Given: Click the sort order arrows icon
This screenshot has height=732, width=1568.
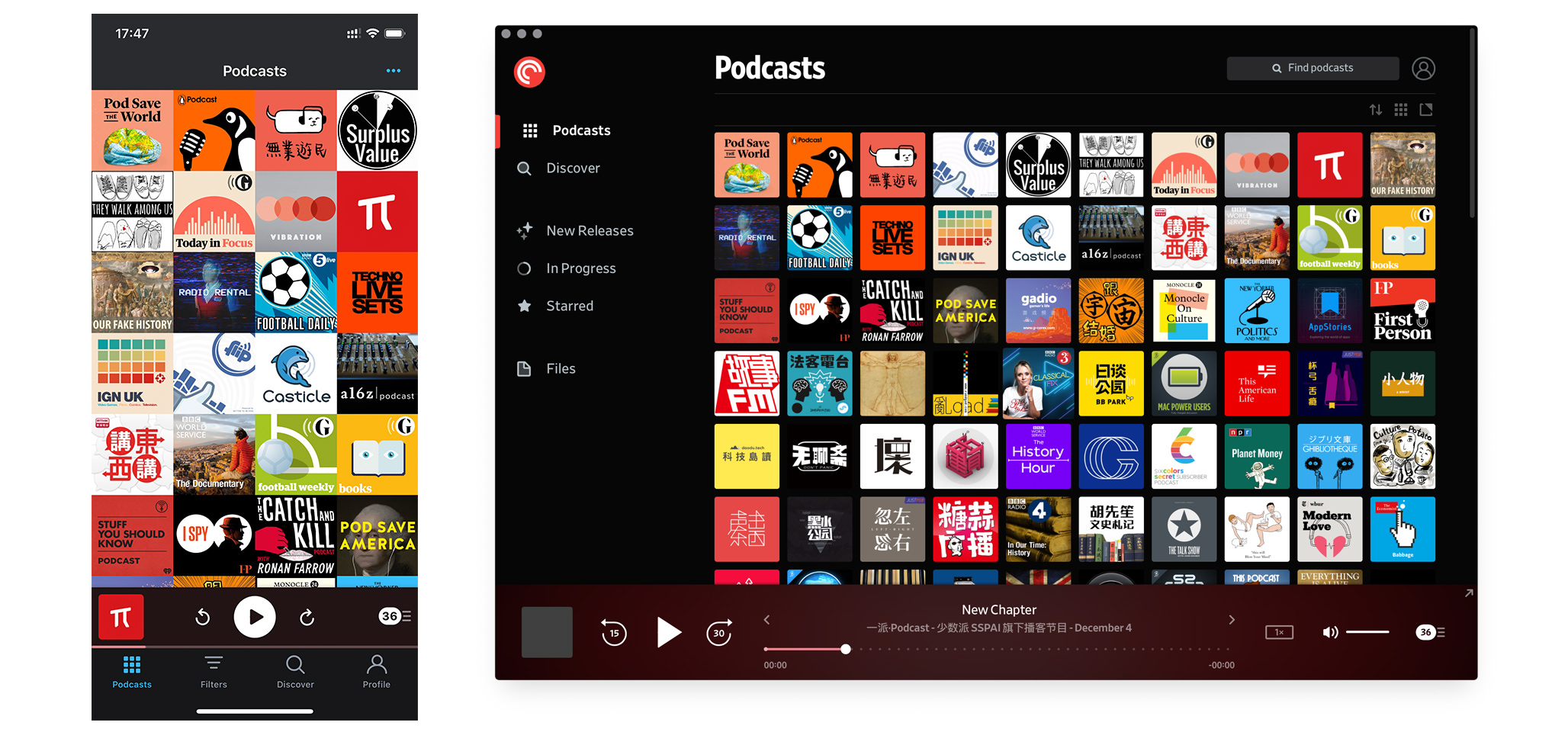Looking at the screenshot, I should coord(1376,110).
